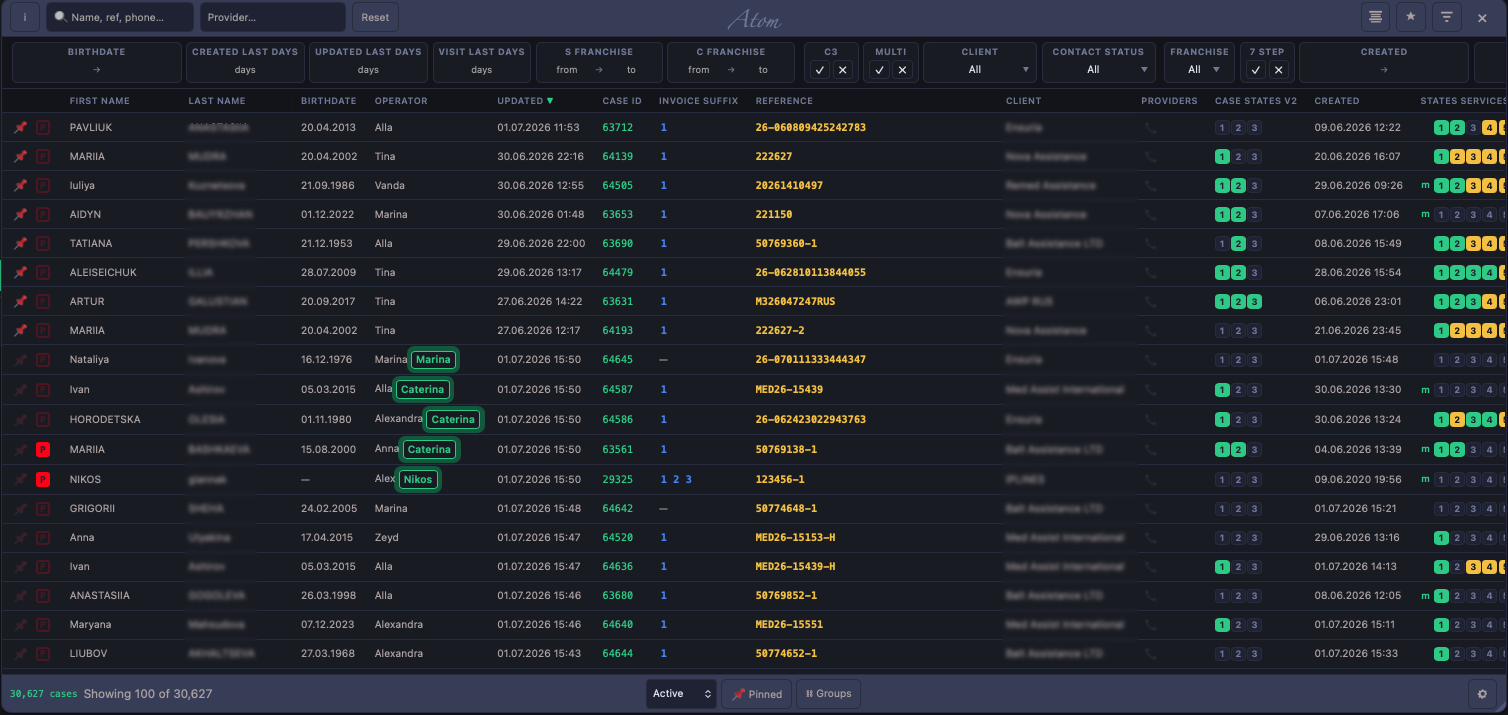Sort by the LAST NAME column header

pyautogui.click(x=216, y=101)
